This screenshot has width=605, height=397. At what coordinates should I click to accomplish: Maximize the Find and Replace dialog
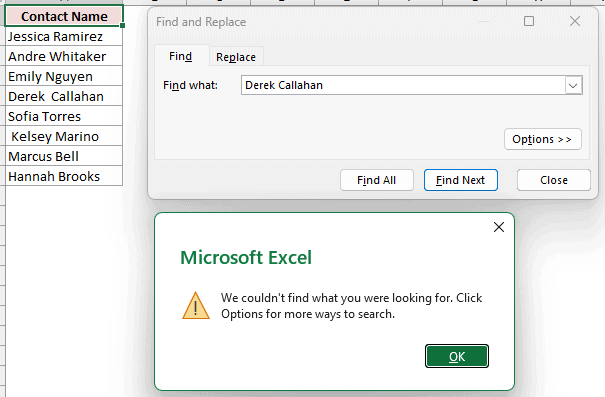tap(529, 21)
